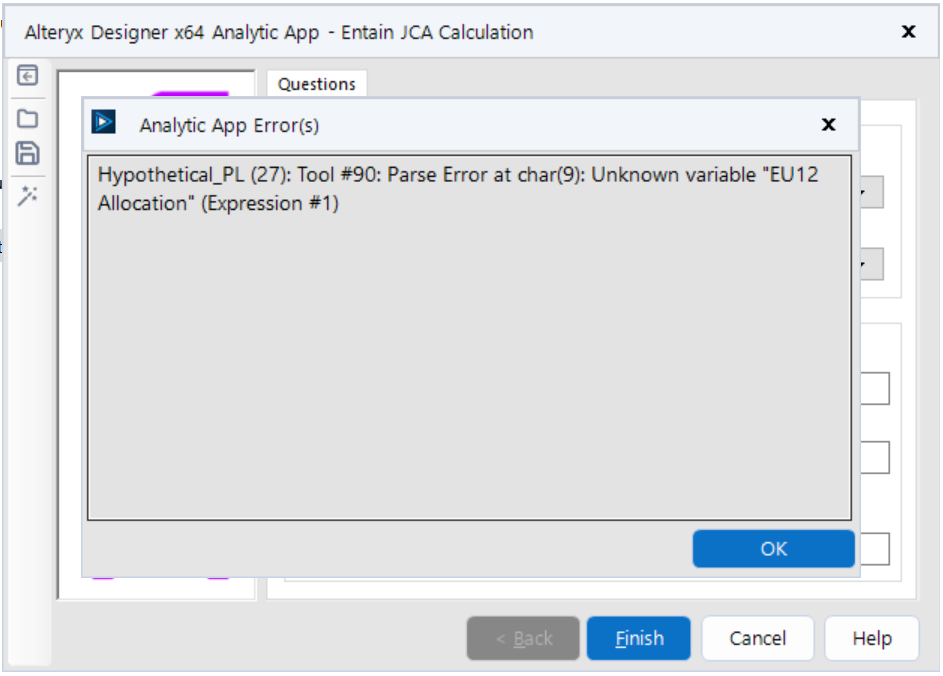Click the middle text box behind dialog
The image size is (943, 676).
[874, 458]
